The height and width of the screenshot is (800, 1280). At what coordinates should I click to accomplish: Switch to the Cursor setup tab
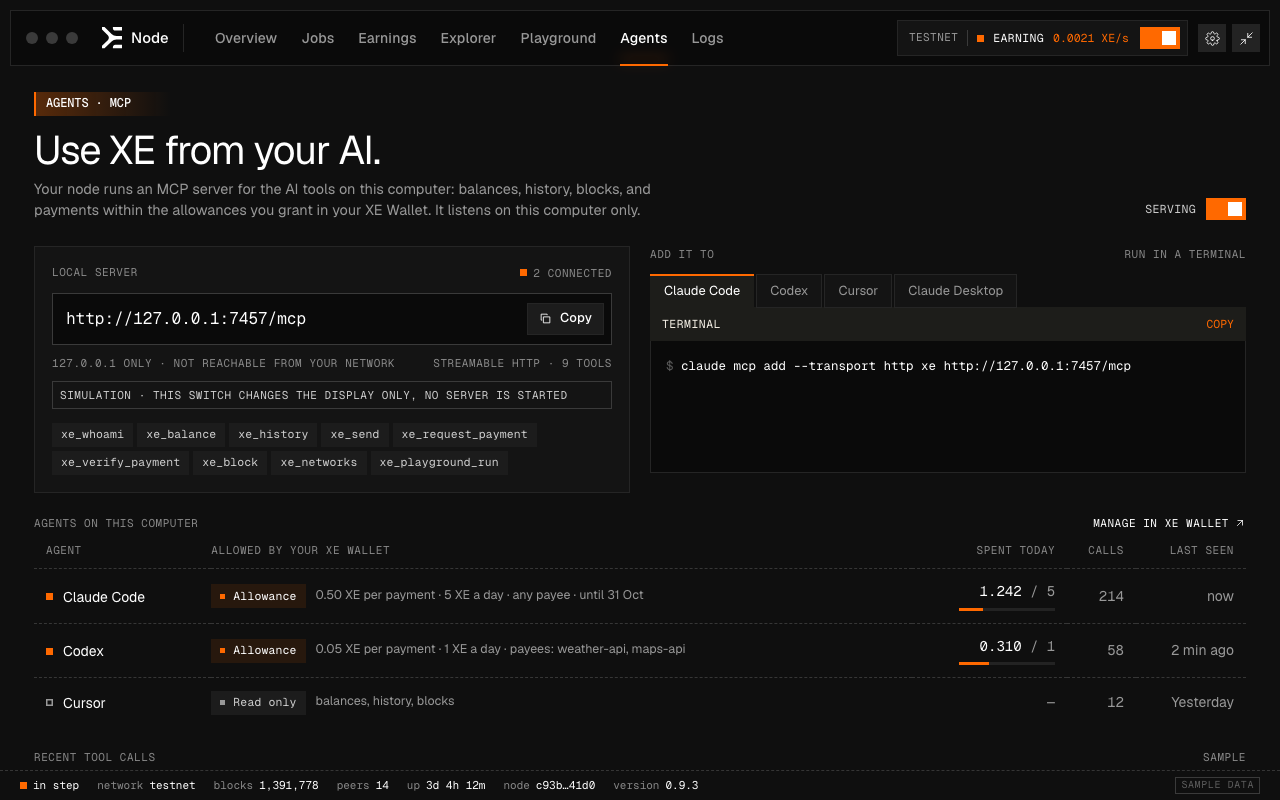click(x=858, y=291)
